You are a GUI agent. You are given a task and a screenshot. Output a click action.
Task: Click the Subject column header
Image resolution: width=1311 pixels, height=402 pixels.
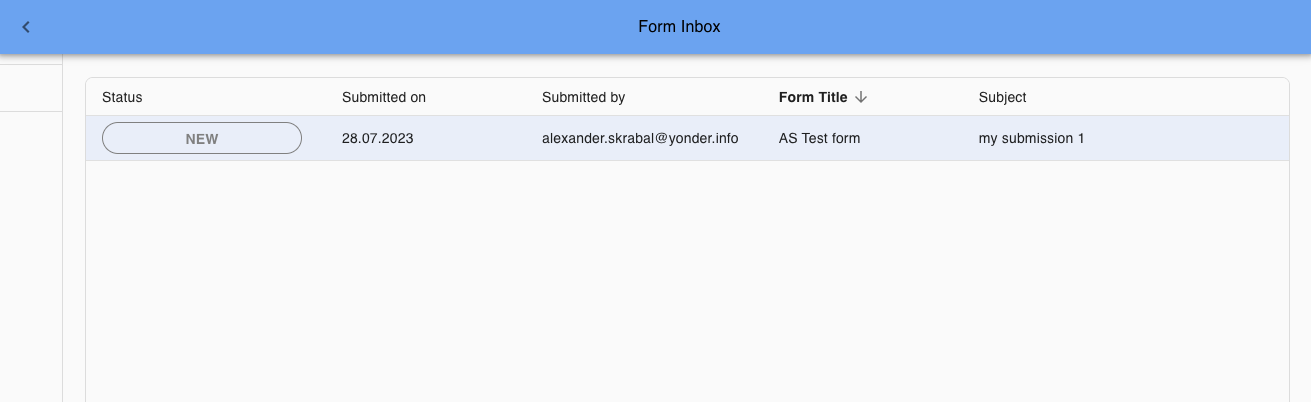coord(1002,97)
